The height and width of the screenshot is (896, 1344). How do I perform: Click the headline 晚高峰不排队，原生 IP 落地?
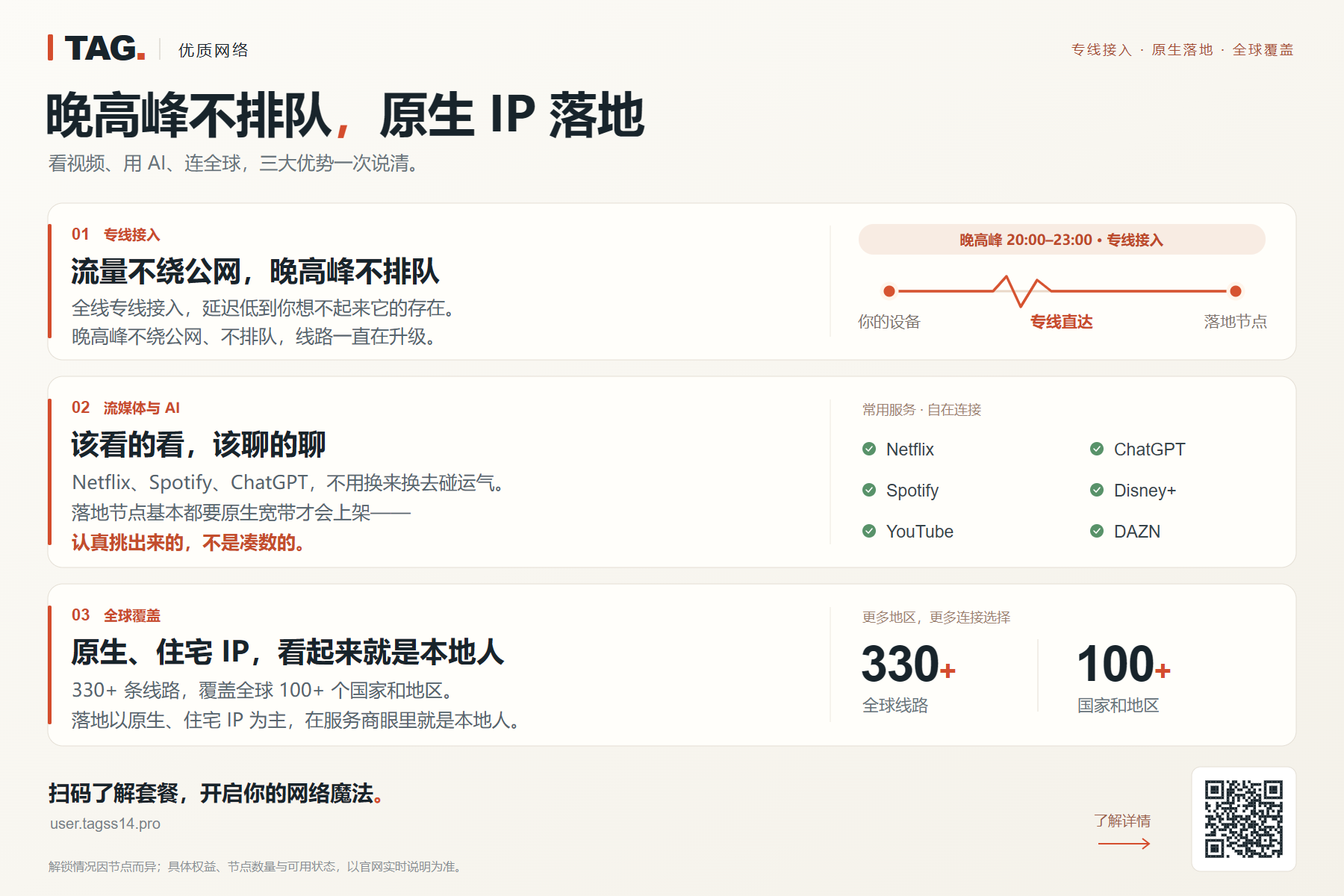(345, 115)
